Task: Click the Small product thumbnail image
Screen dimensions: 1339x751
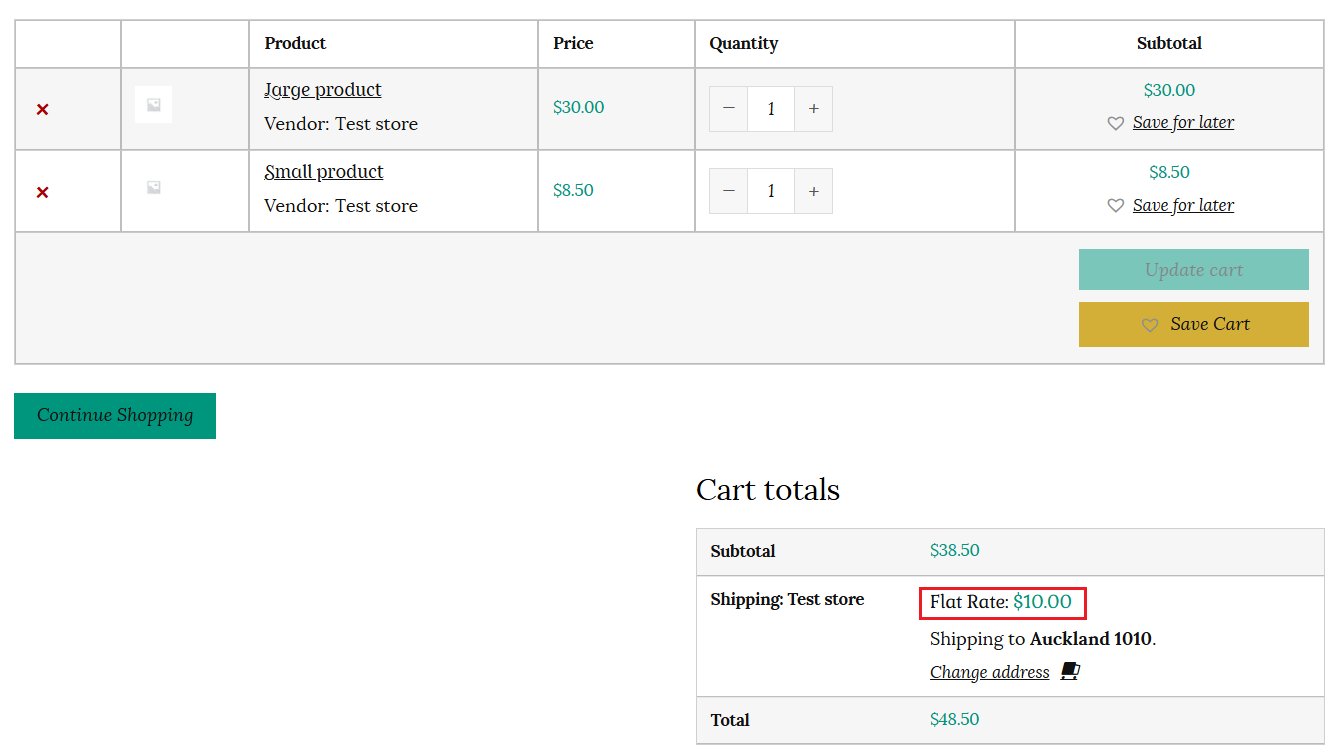Action: (153, 187)
